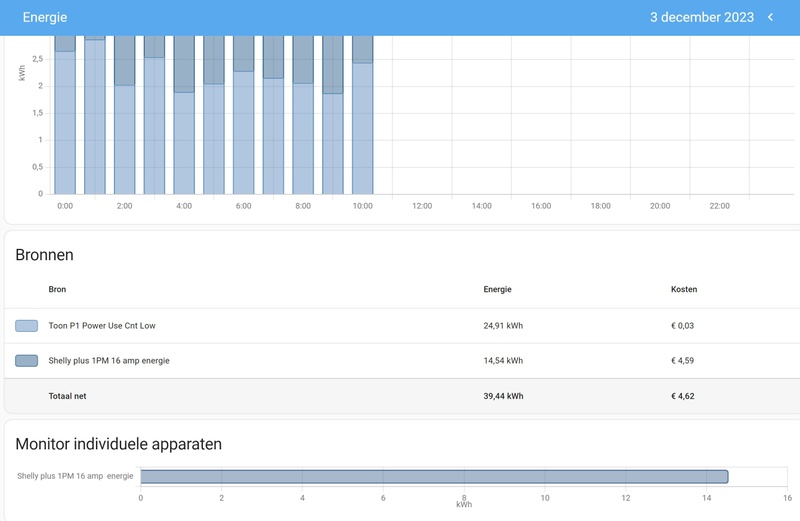
Task: Click the Kosten column header
Action: point(684,289)
